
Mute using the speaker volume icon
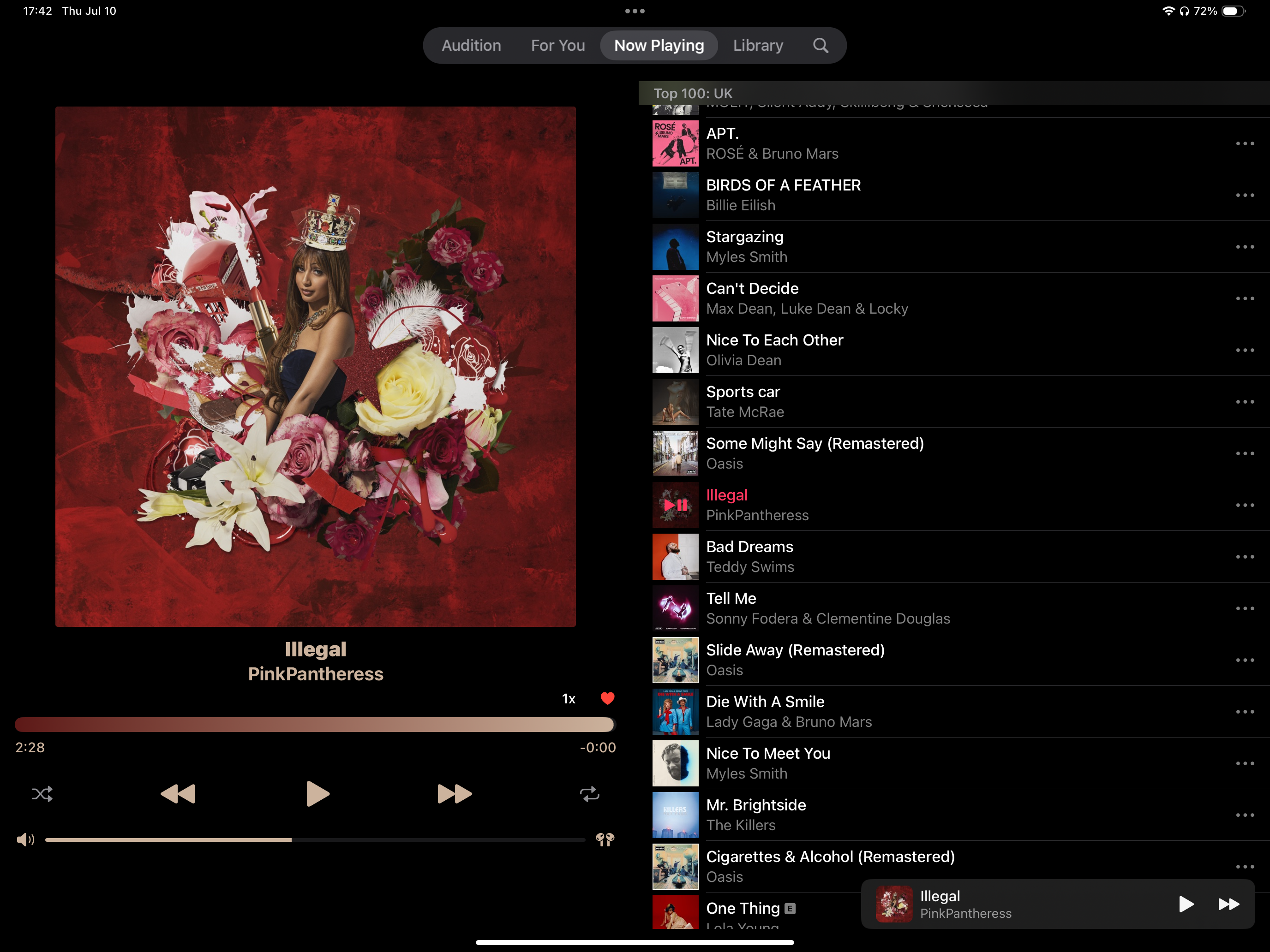tap(25, 839)
